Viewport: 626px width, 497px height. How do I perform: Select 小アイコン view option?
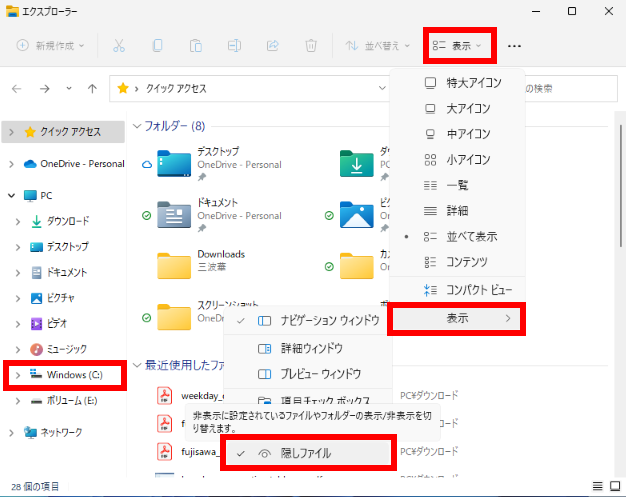point(458,160)
